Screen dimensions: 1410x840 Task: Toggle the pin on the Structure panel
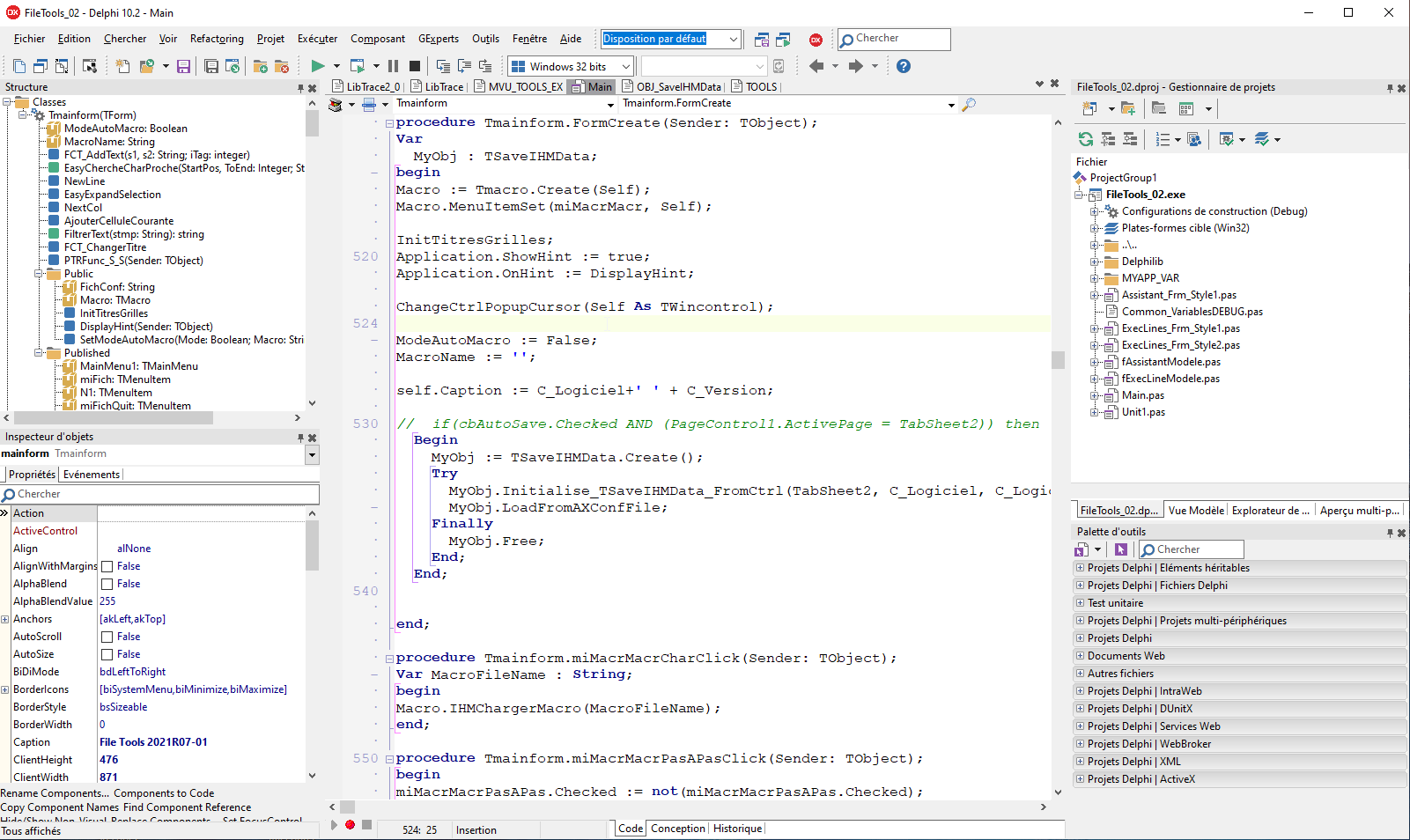(x=300, y=88)
